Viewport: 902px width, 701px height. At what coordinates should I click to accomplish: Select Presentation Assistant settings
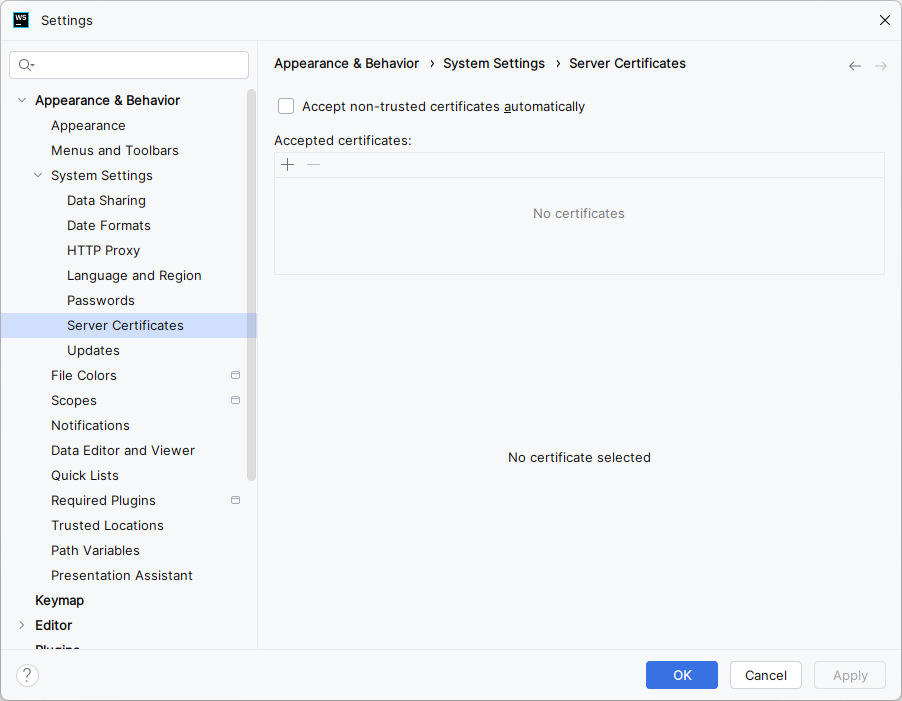click(x=121, y=575)
